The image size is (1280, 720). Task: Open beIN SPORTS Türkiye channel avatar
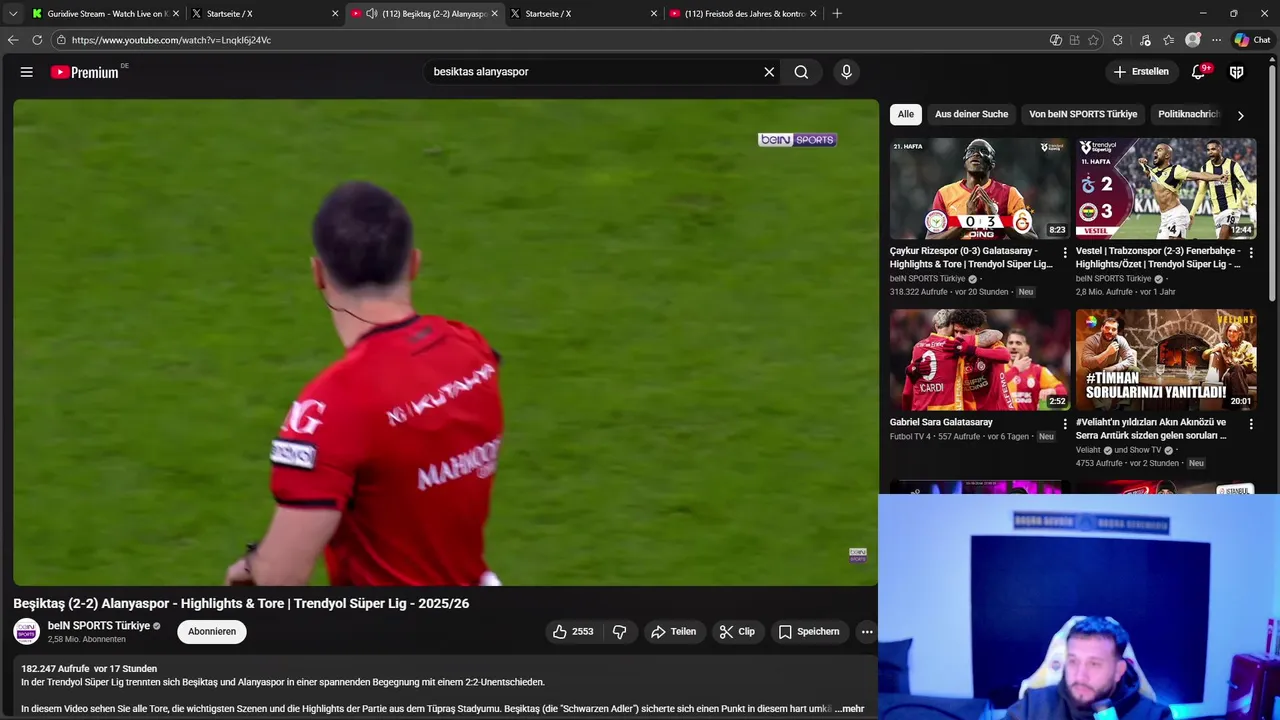pyautogui.click(x=26, y=631)
